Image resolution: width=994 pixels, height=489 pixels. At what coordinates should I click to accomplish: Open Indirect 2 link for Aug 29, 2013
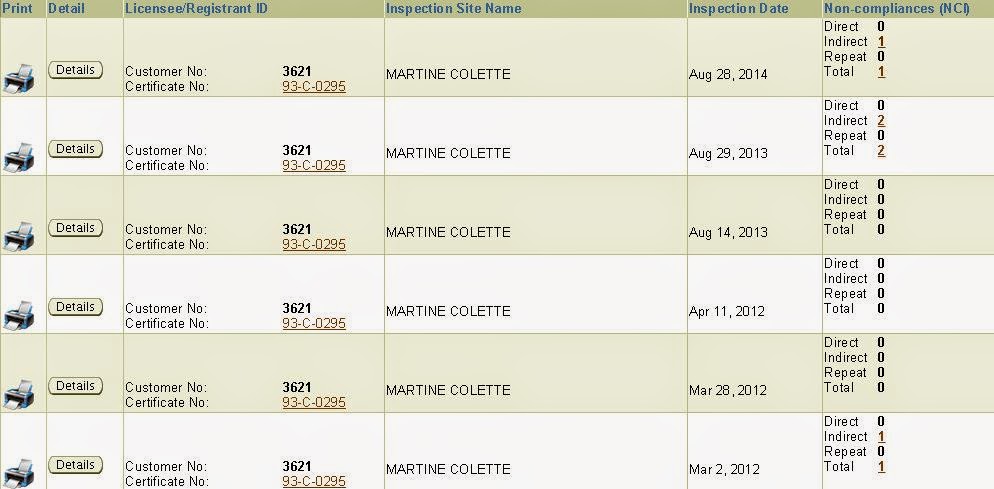click(x=881, y=121)
